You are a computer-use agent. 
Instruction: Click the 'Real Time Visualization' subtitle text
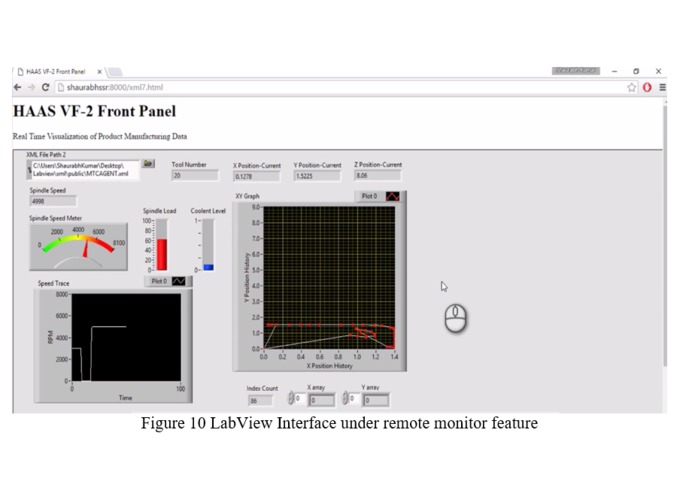100,136
